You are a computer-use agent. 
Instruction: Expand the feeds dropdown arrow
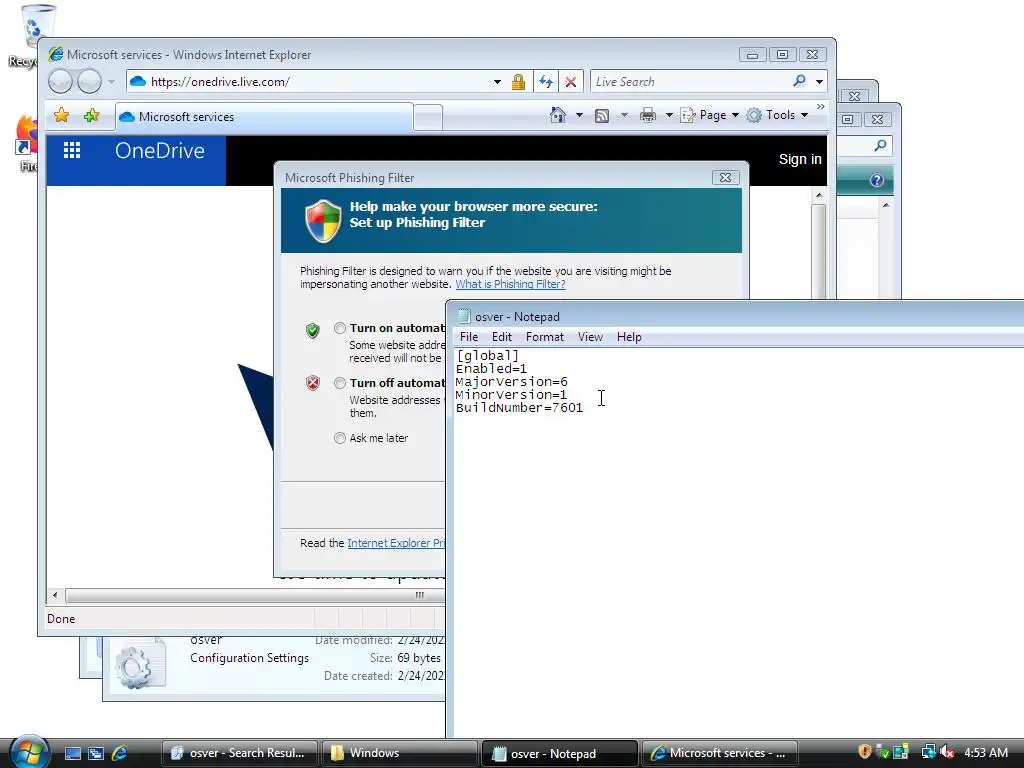point(624,116)
